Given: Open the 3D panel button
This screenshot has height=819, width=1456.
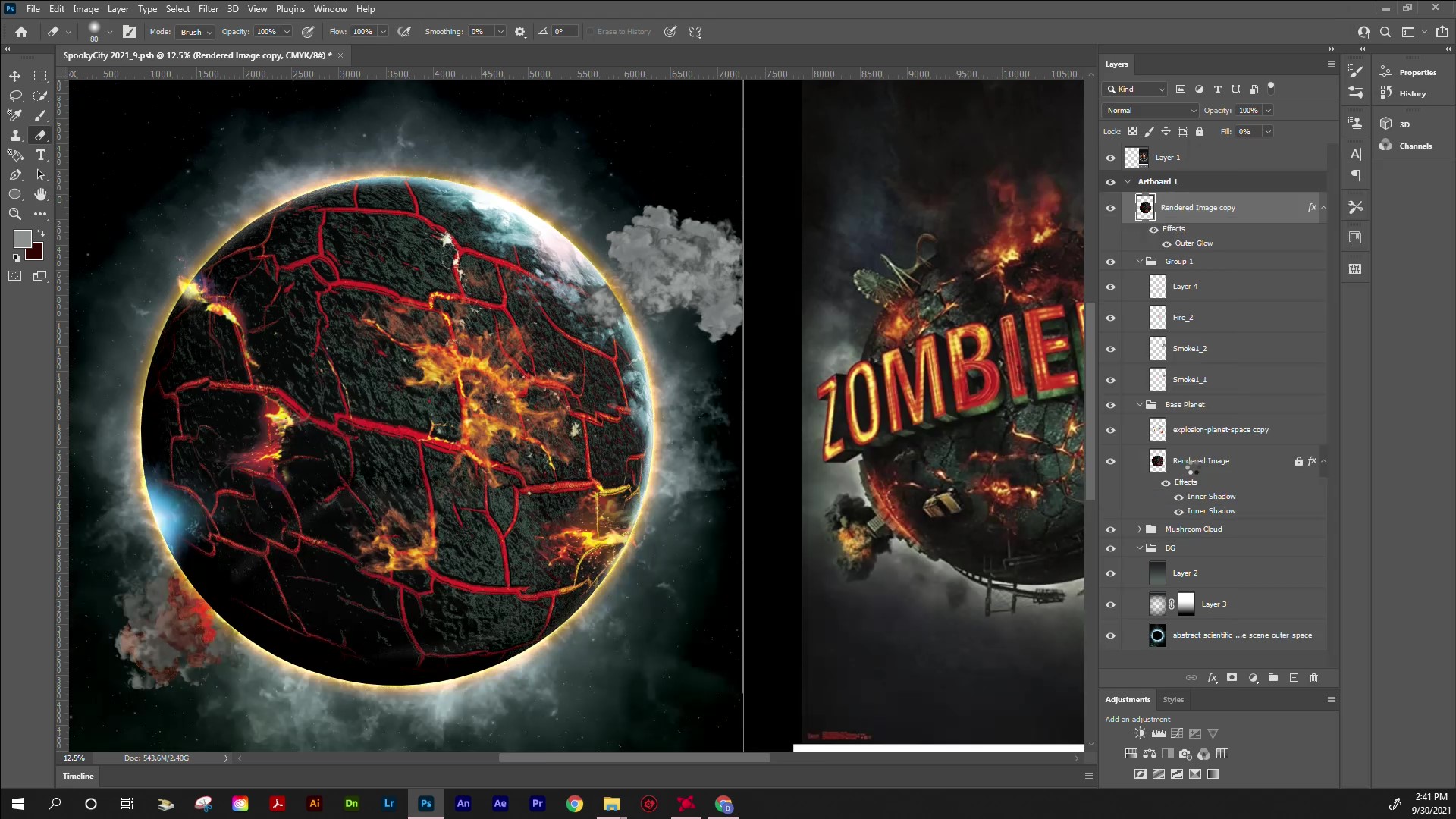Looking at the screenshot, I should point(1395,124).
